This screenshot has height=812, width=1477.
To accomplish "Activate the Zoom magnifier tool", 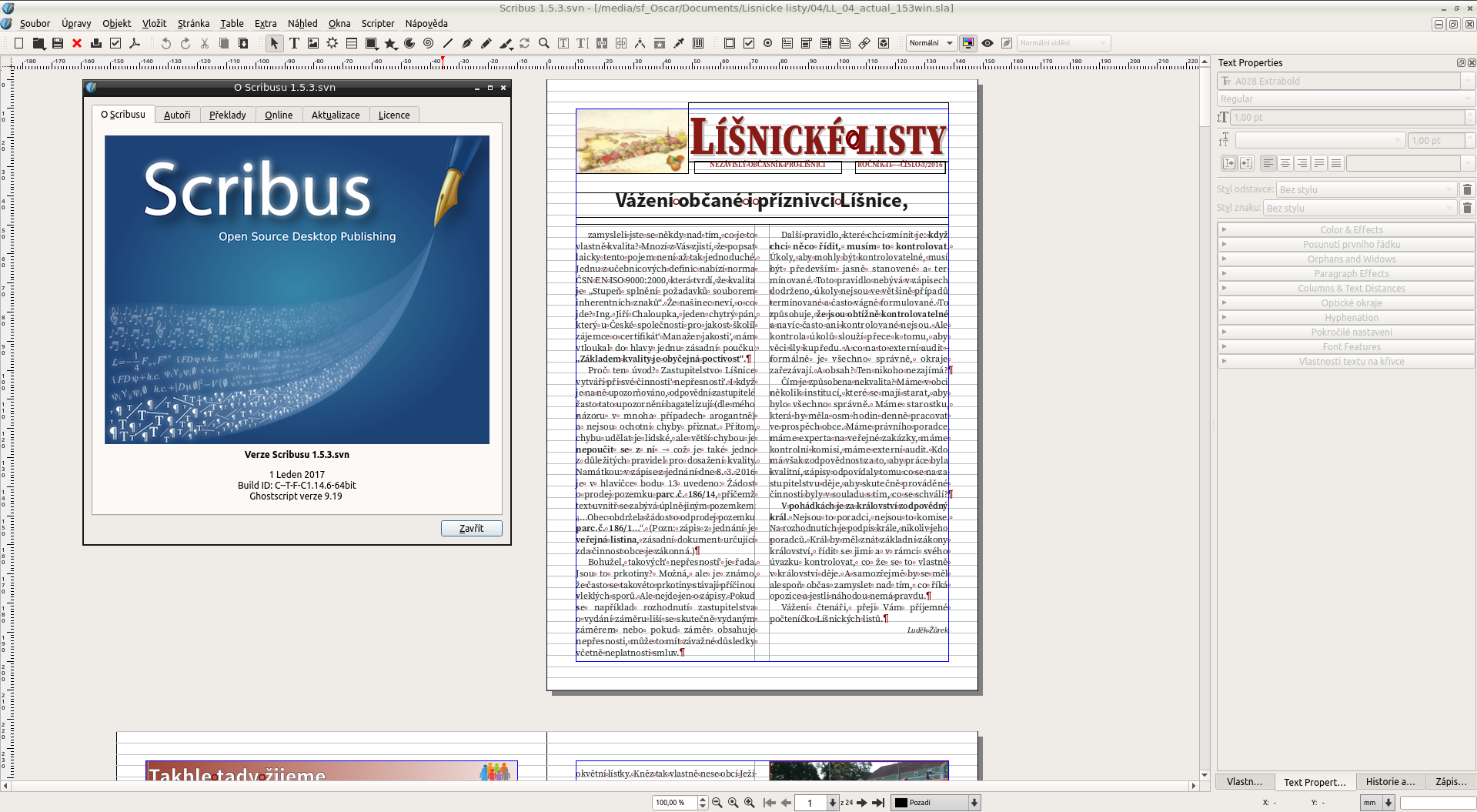I will [544, 44].
